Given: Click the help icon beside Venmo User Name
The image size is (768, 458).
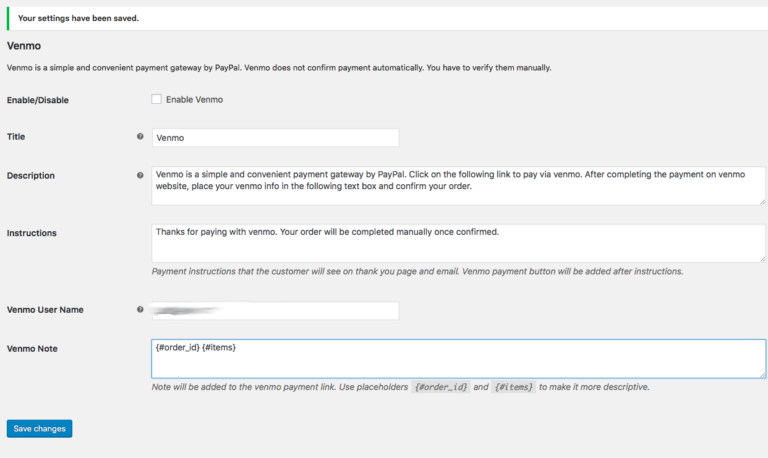Looking at the screenshot, I should [x=140, y=309].
